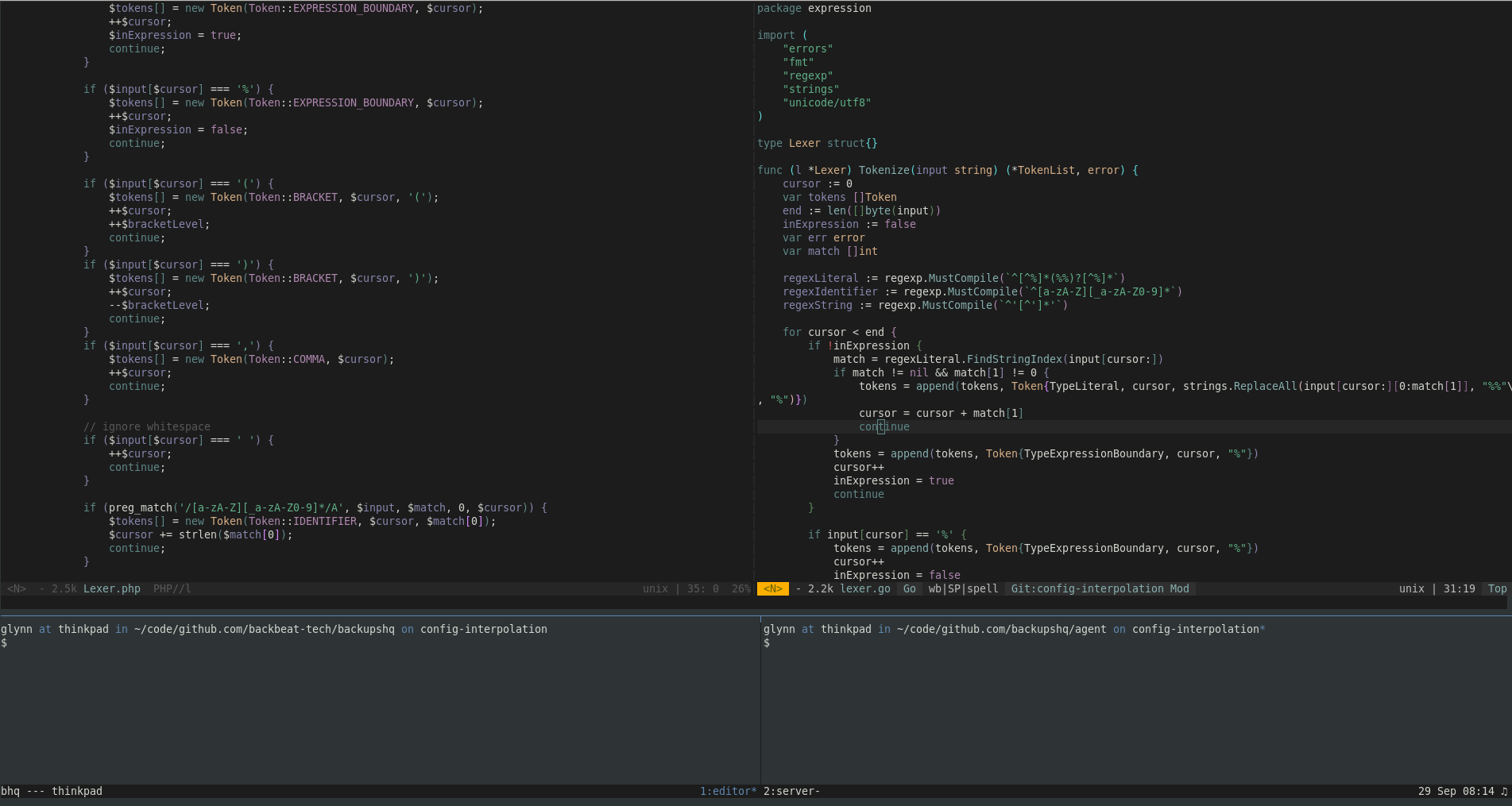Click the 'preg_match' call in Lexer.php
This screenshot has height=806, width=1512.
[x=141, y=507]
